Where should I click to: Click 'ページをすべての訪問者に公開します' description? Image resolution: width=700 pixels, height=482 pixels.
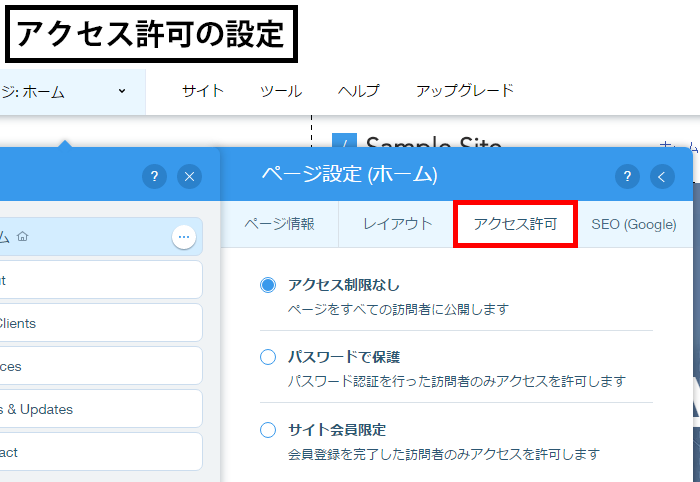398,309
